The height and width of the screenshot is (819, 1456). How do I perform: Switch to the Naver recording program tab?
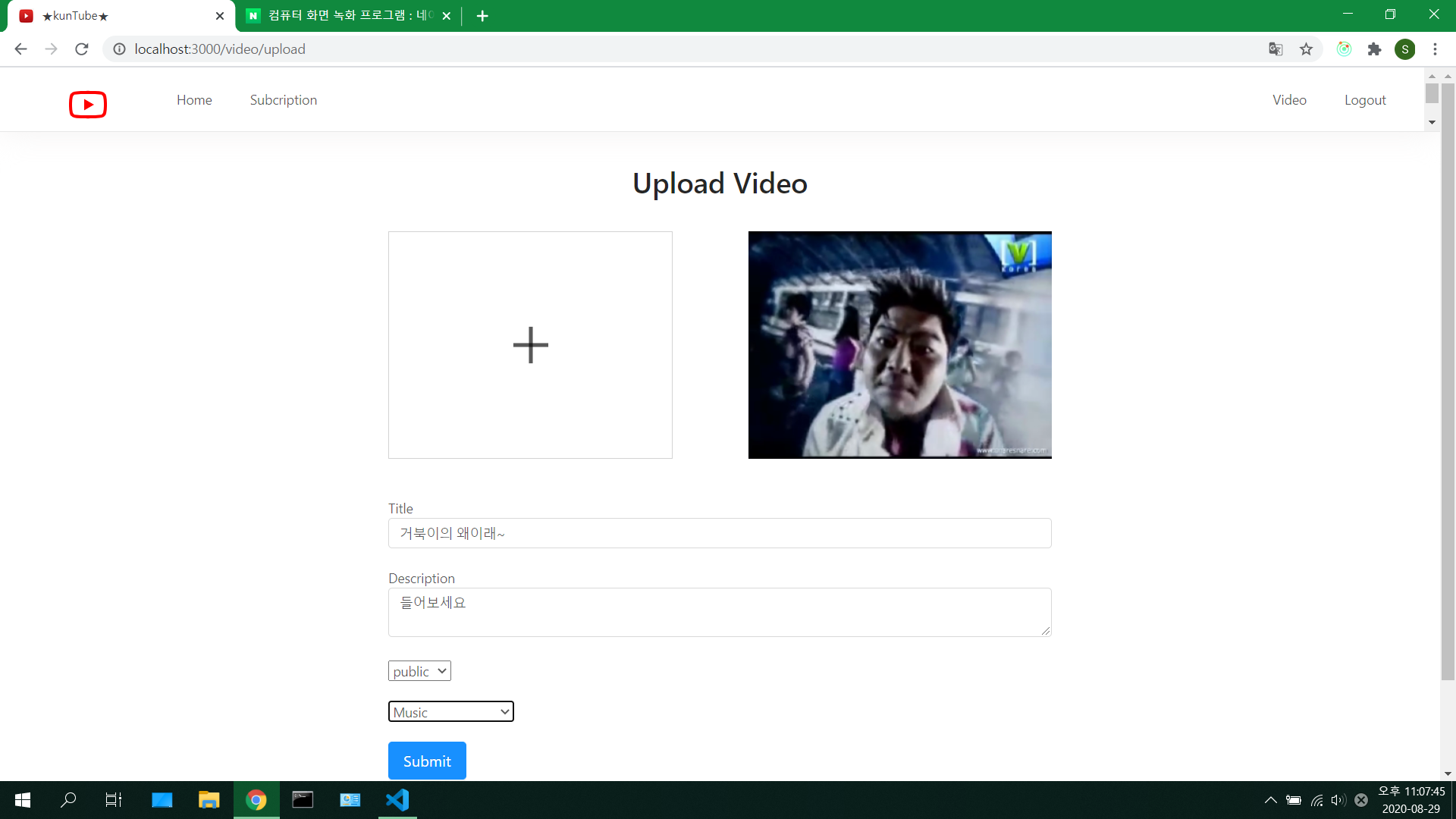pos(341,15)
